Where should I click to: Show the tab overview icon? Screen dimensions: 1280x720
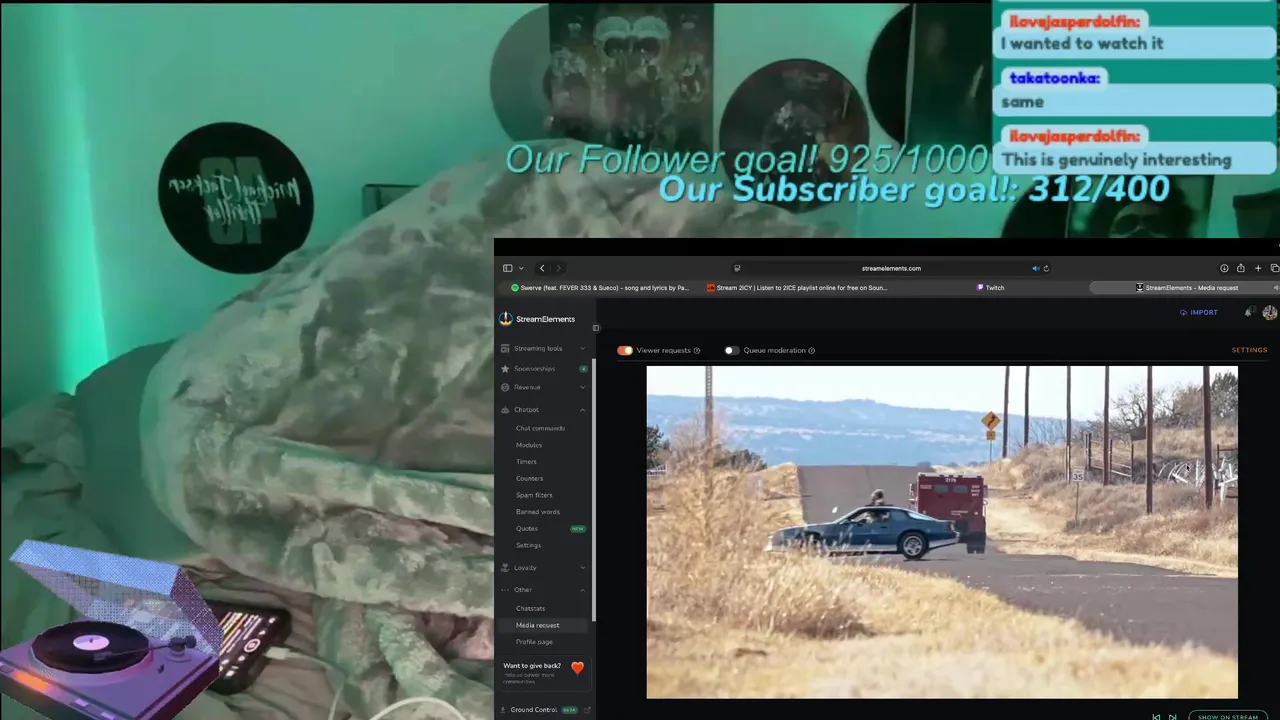(x=1274, y=268)
